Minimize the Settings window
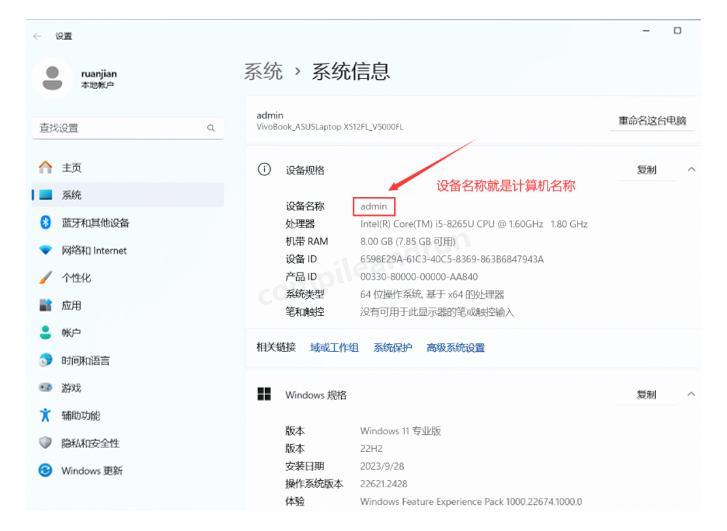Image resolution: width=727 pixels, height=531 pixels. 646,31
